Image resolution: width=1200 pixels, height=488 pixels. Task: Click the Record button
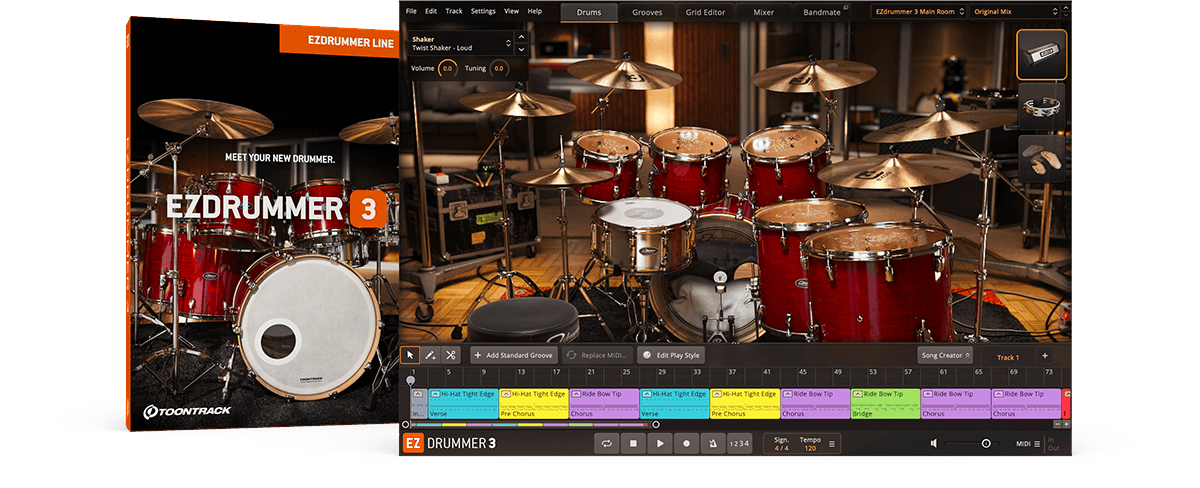pyautogui.click(x=686, y=443)
